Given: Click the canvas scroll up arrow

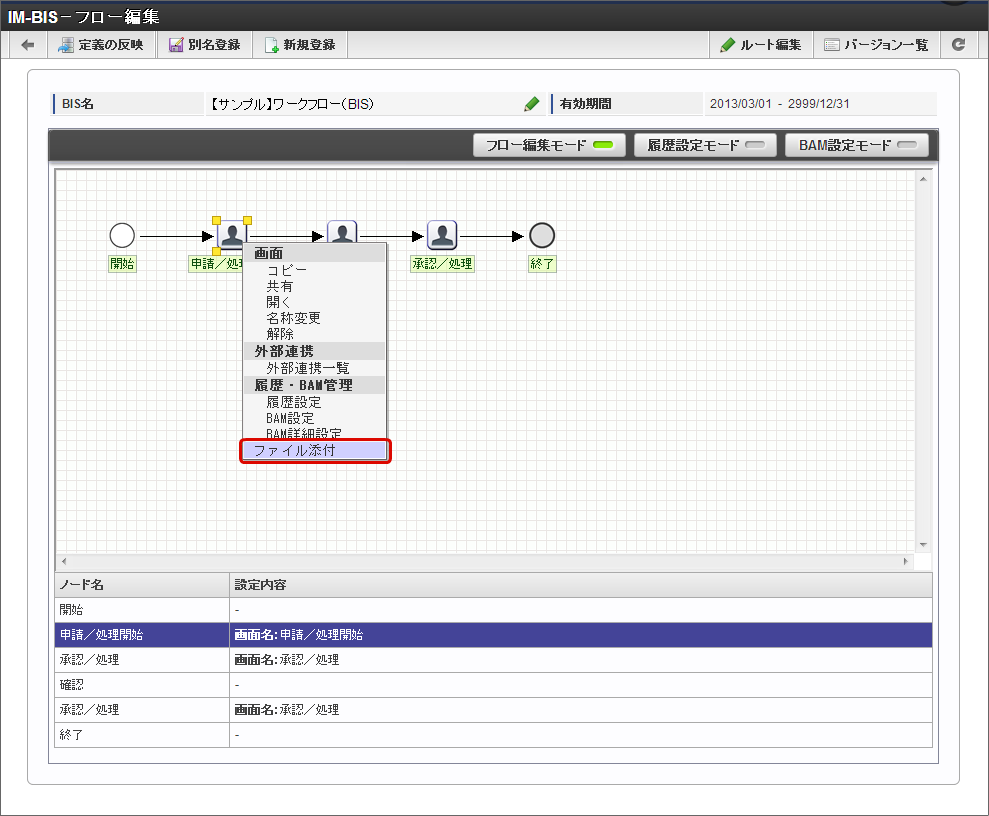Looking at the screenshot, I should click(x=923, y=180).
